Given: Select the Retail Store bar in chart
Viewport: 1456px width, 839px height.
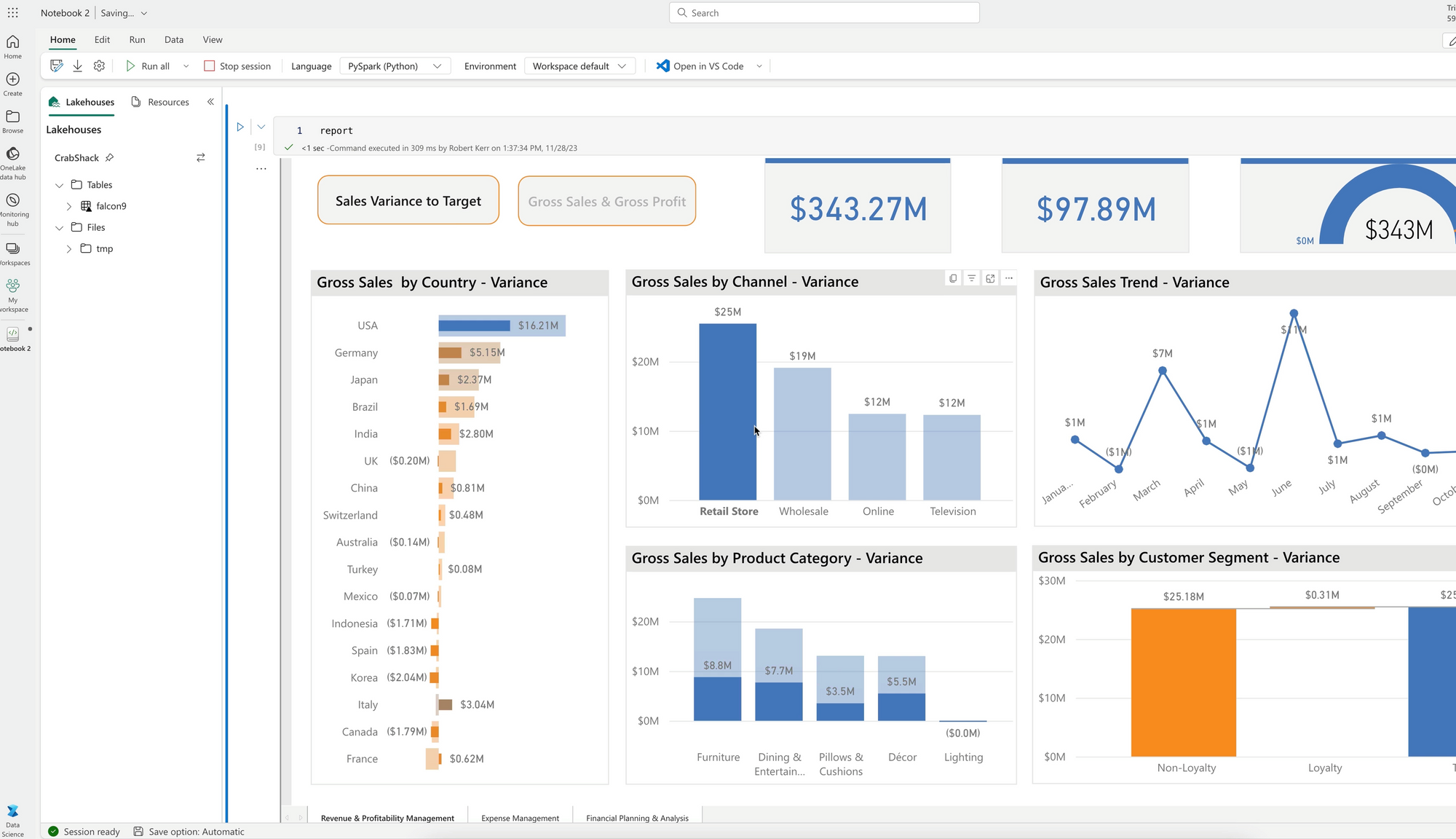Looking at the screenshot, I should (727, 411).
